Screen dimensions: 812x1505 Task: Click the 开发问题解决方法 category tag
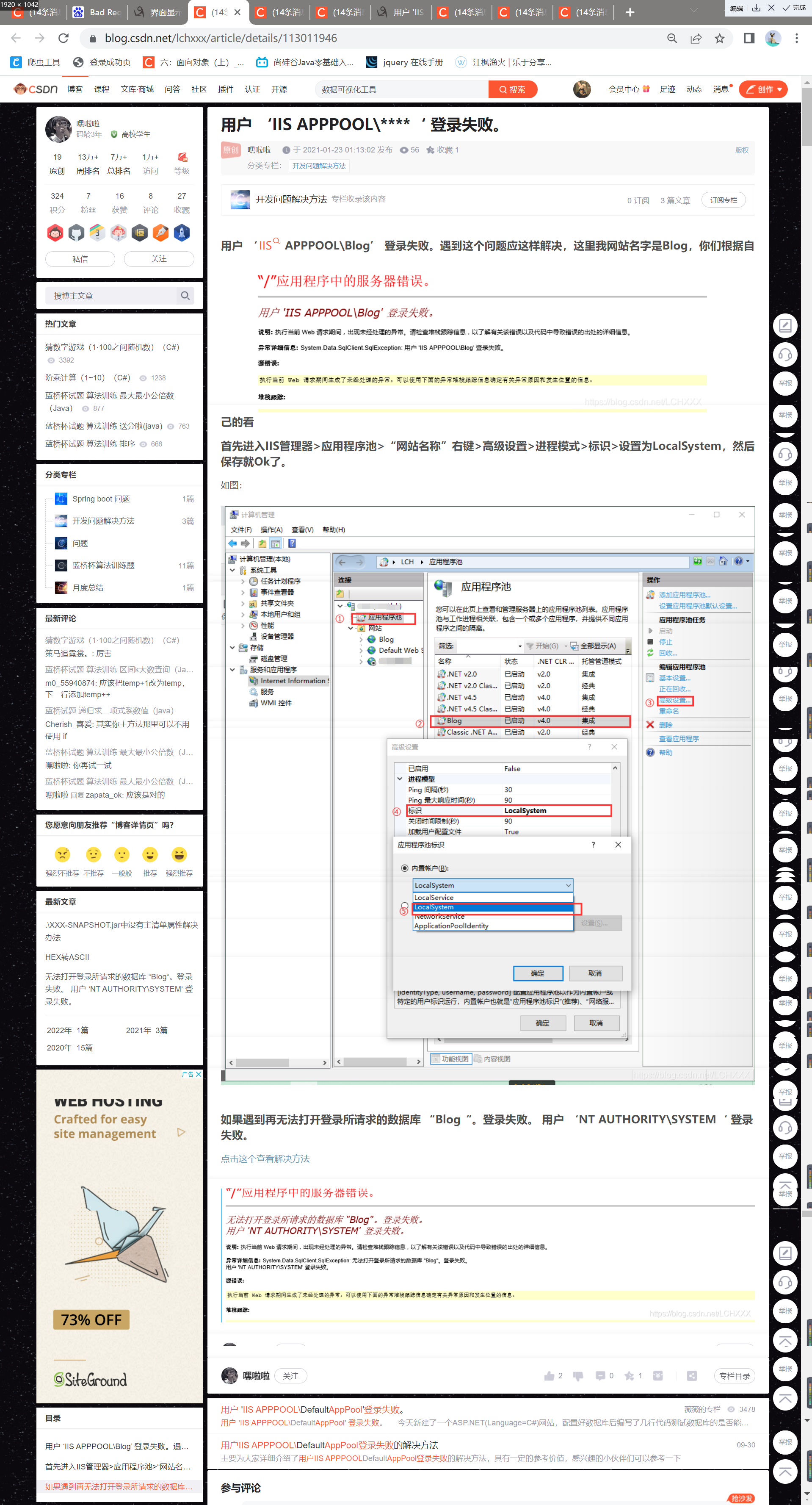pos(319,166)
